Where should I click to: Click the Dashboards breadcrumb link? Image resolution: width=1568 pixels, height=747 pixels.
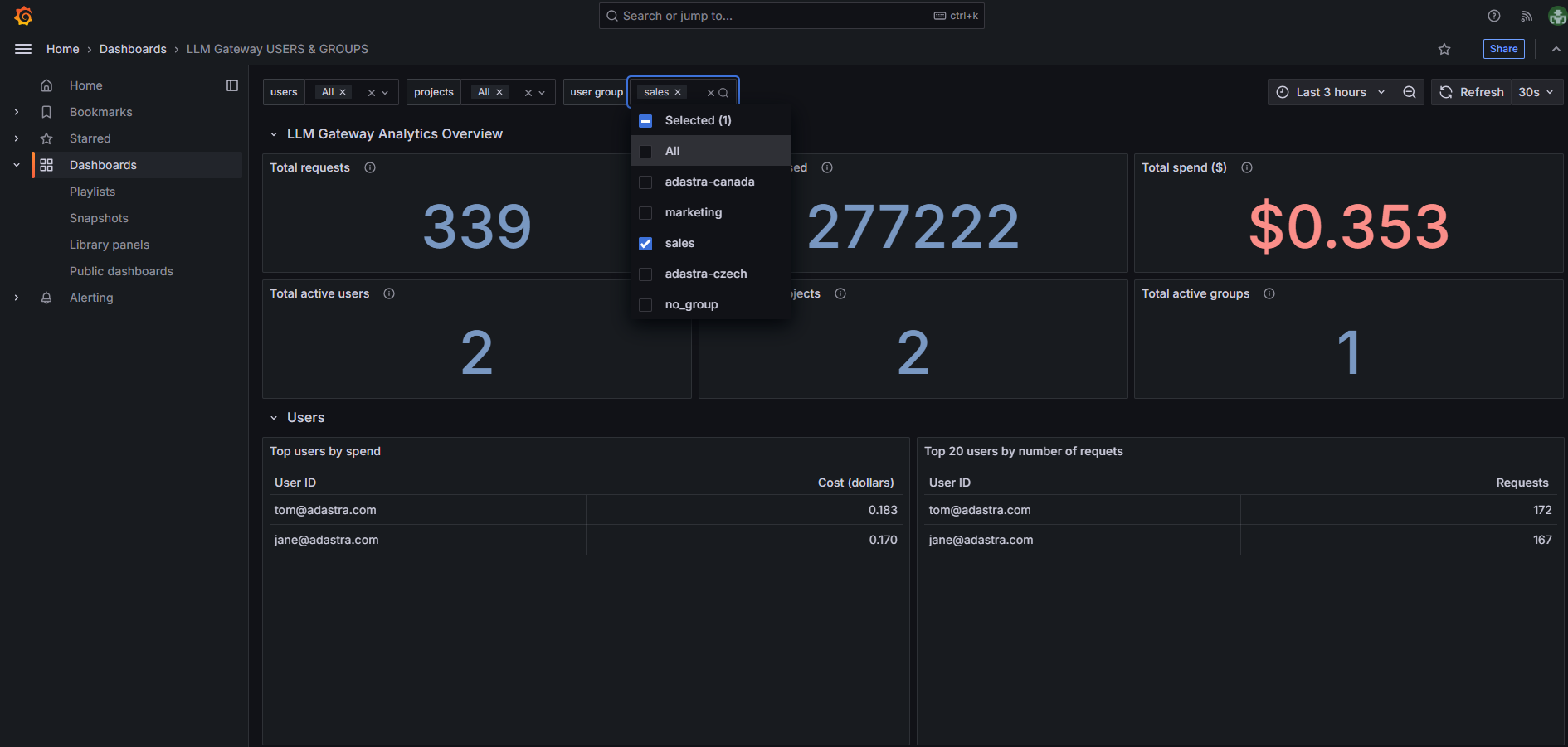click(x=133, y=48)
